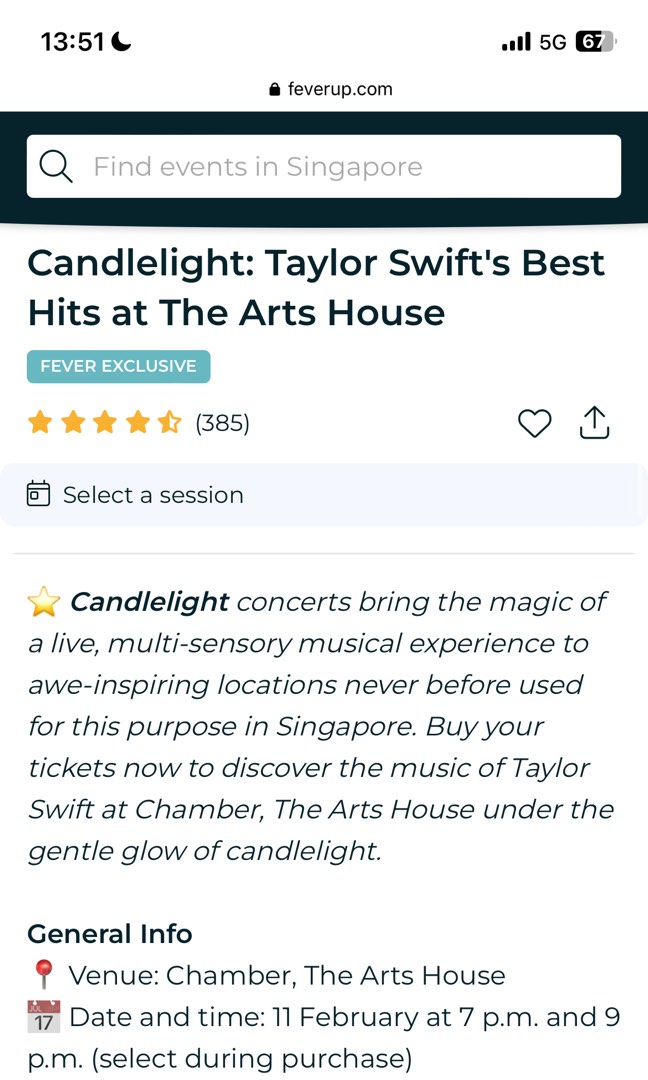
Task: Tap the battery indicator in status bar
Action: [596, 42]
